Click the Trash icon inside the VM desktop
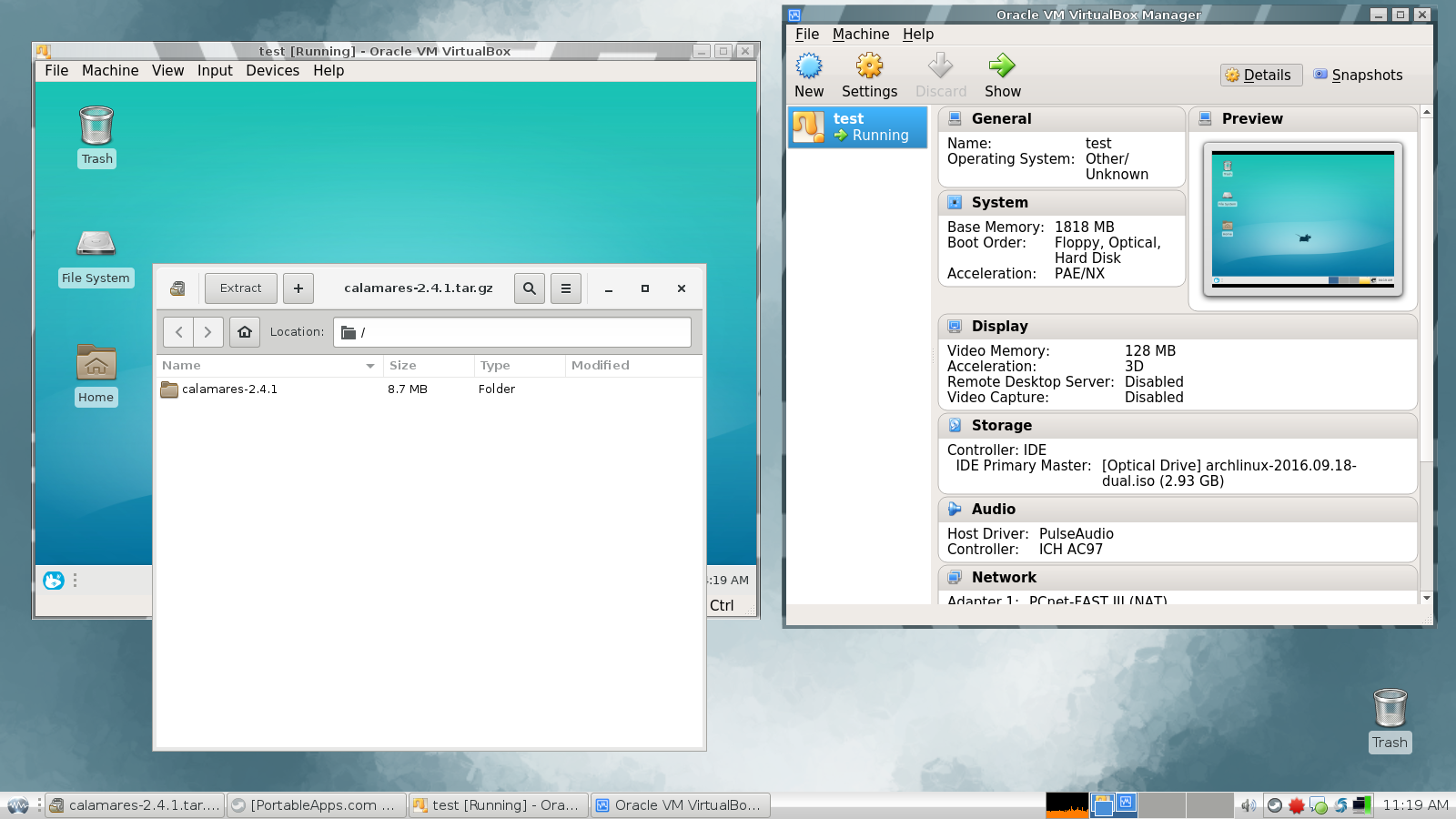This screenshot has height=819, width=1456. (x=96, y=126)
